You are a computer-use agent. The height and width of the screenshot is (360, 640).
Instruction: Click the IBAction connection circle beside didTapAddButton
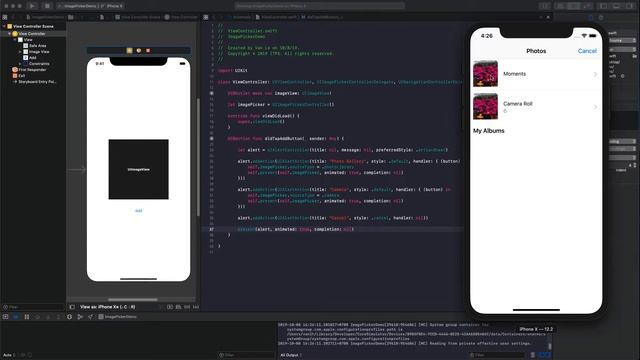point(211,138)
